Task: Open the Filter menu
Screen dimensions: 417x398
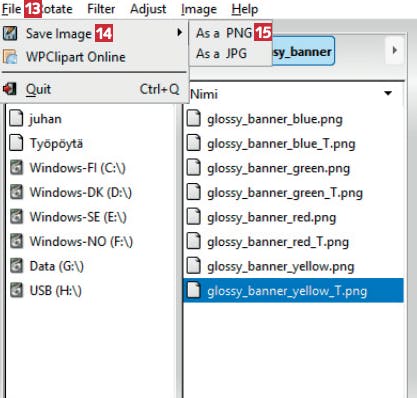Action: pos(101,9)
